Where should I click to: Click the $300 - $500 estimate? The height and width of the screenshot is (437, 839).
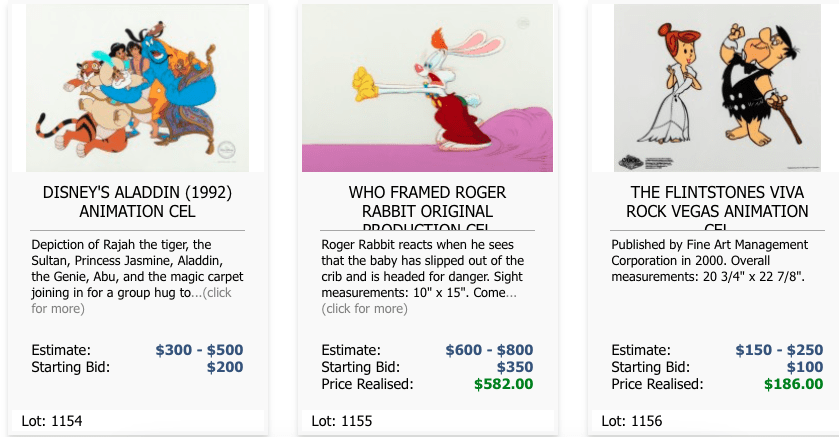pos(199,350)
